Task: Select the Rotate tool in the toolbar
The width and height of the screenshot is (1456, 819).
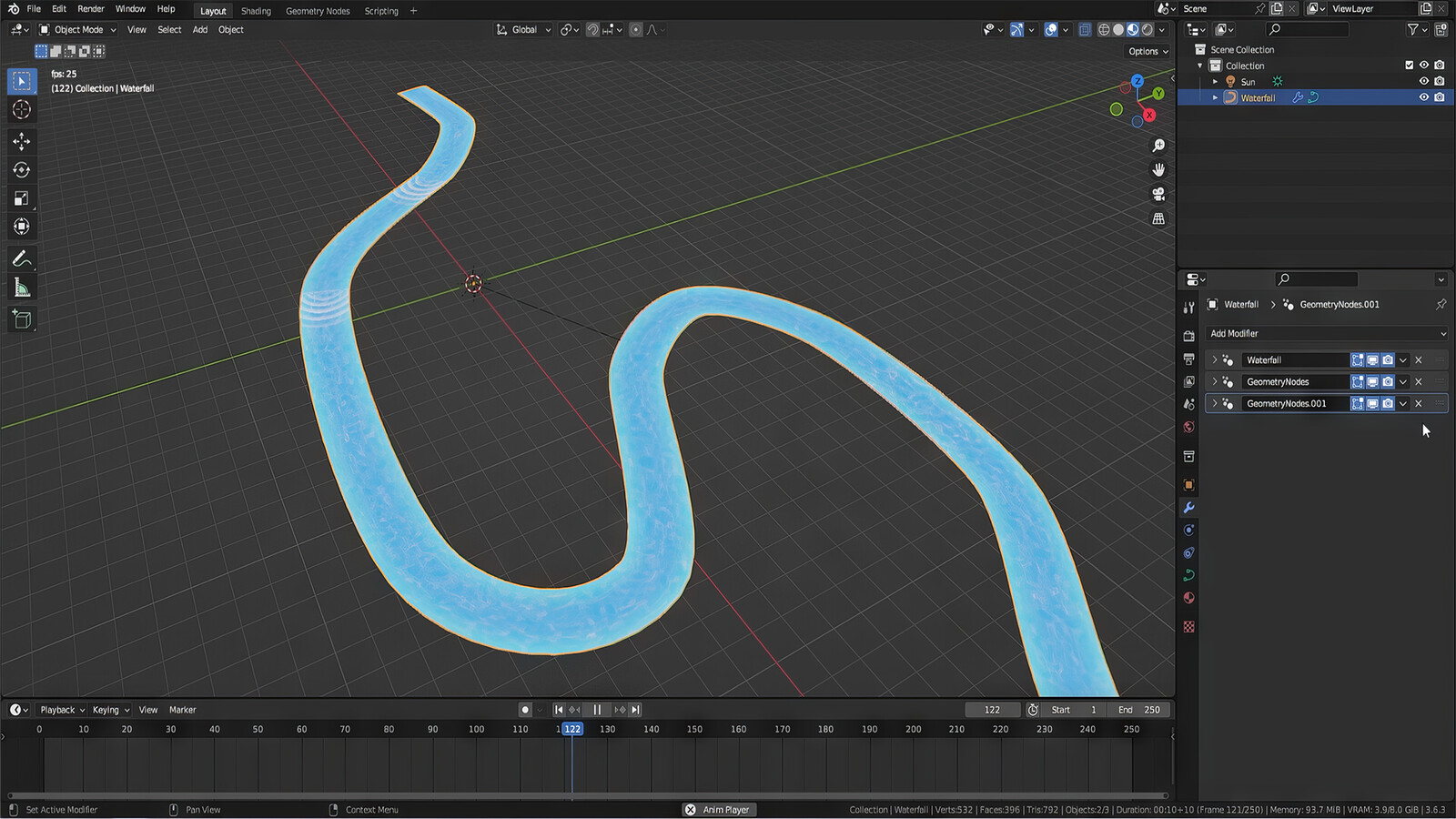Action: click(21, 169)
